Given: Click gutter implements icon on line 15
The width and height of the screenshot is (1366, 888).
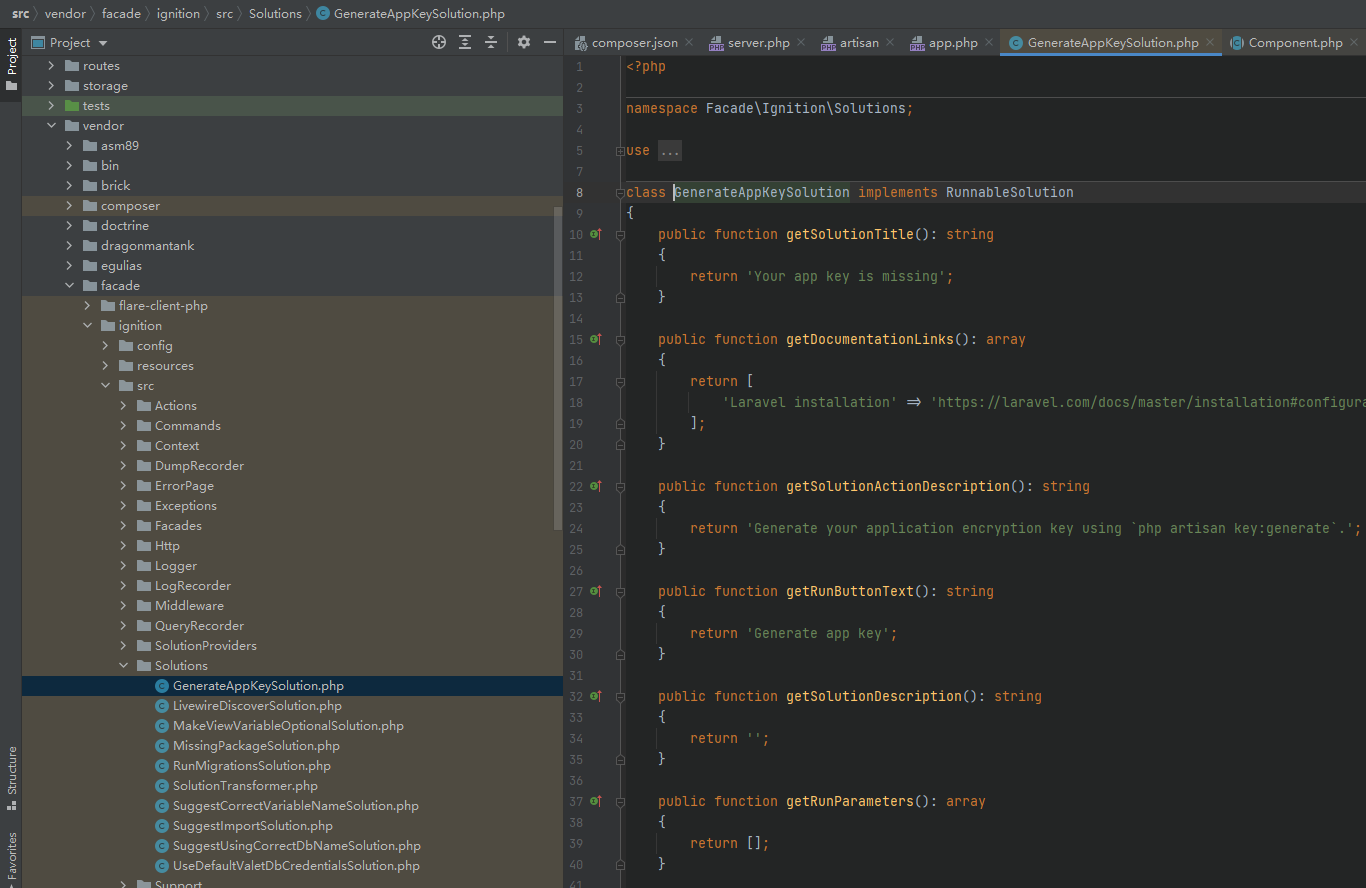Looking at the screenshot, I should pos(595,339).
